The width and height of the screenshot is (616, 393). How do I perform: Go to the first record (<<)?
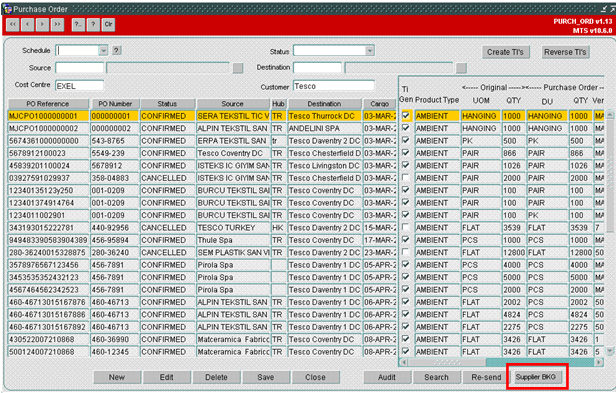(13, 25)
